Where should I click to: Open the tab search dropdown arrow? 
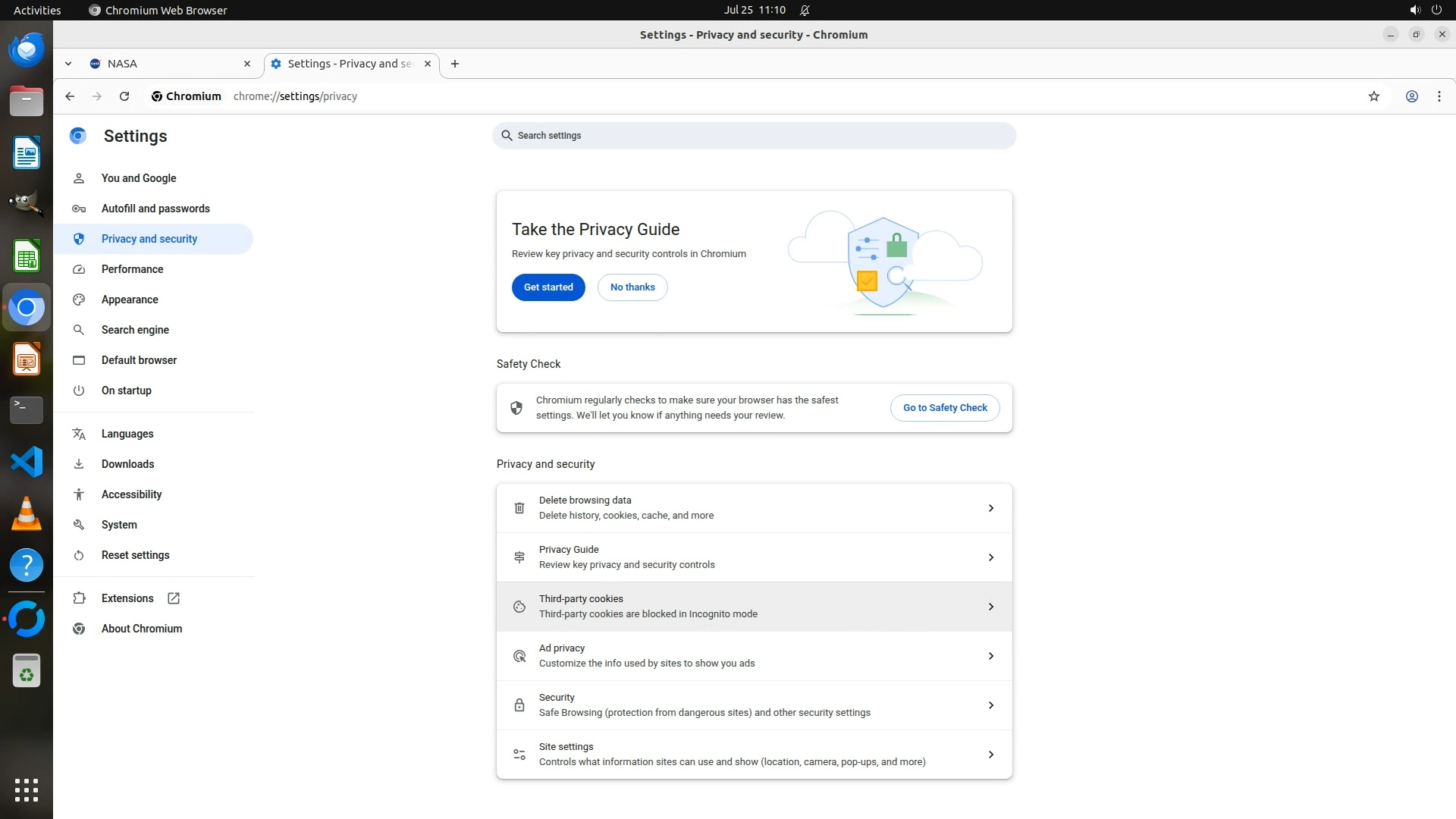(x=68, y=64)
